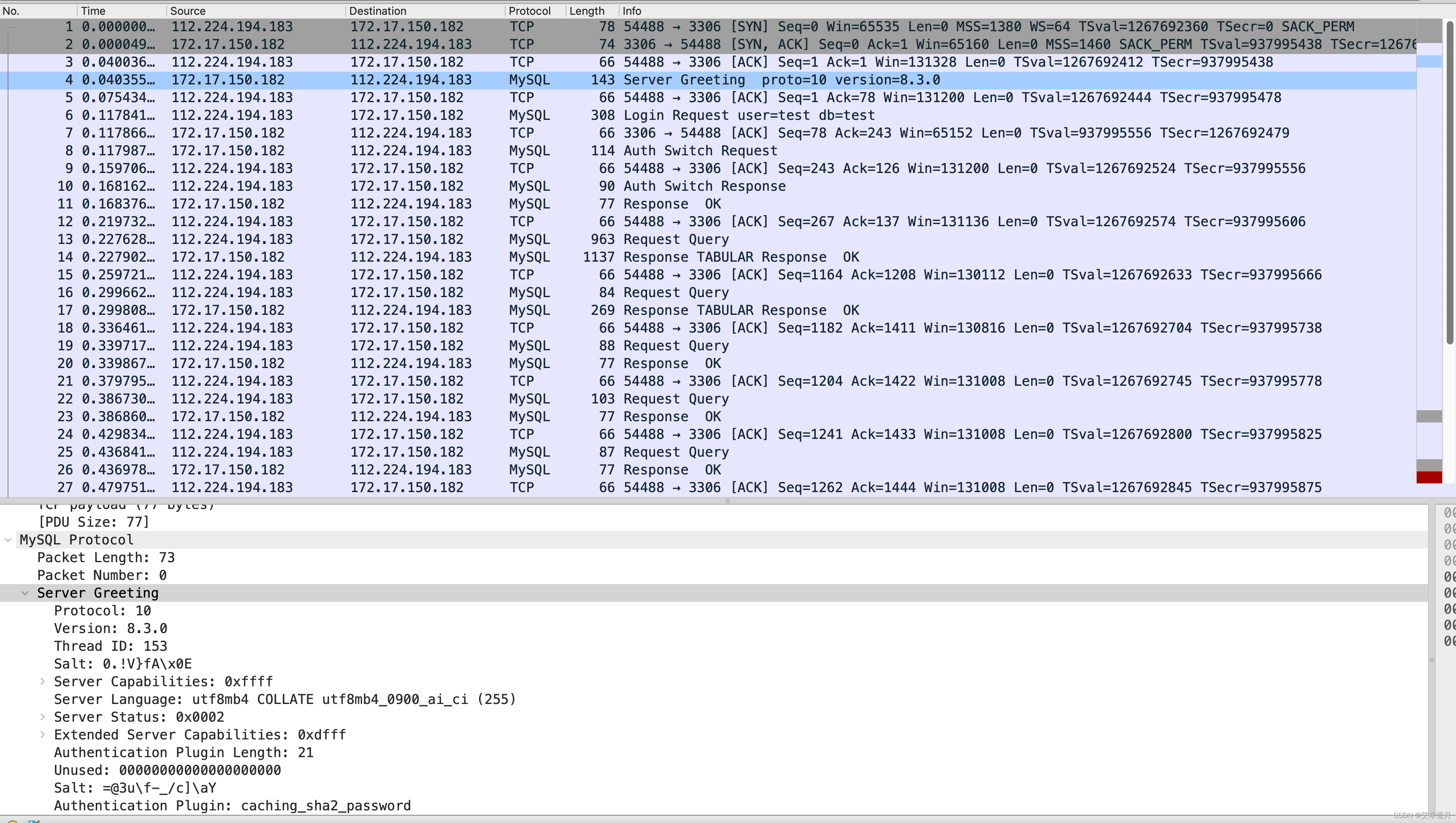Select packet 5 with Ack=78
This screenshot has width=1456, height=823.
(708, 97)
